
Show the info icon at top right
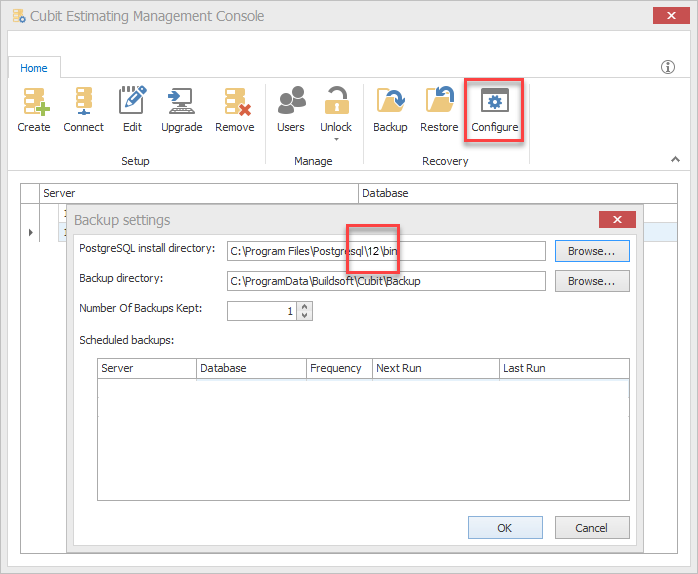point(667,67)
